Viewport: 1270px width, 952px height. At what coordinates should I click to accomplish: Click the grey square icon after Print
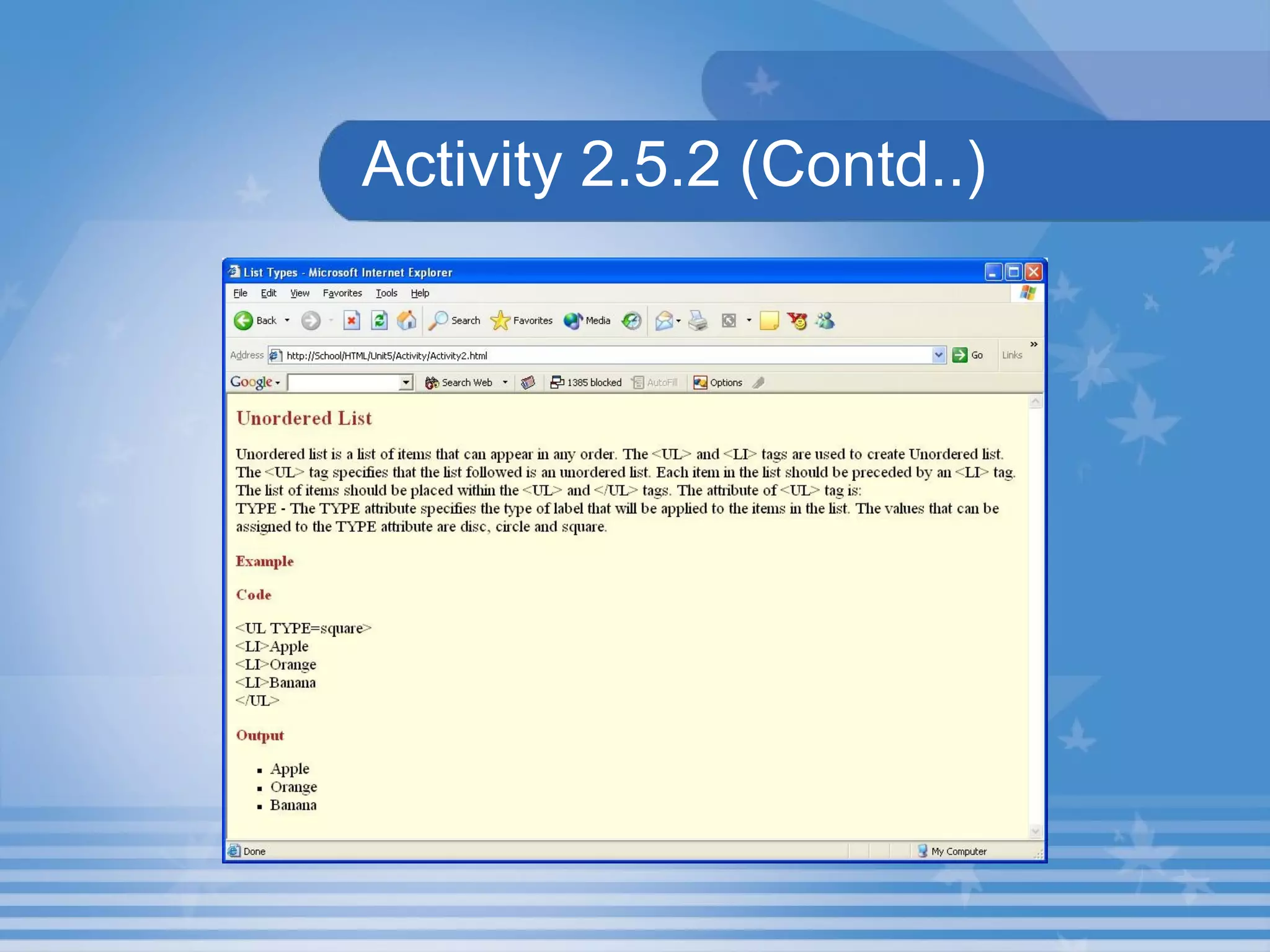pos(729,320)
